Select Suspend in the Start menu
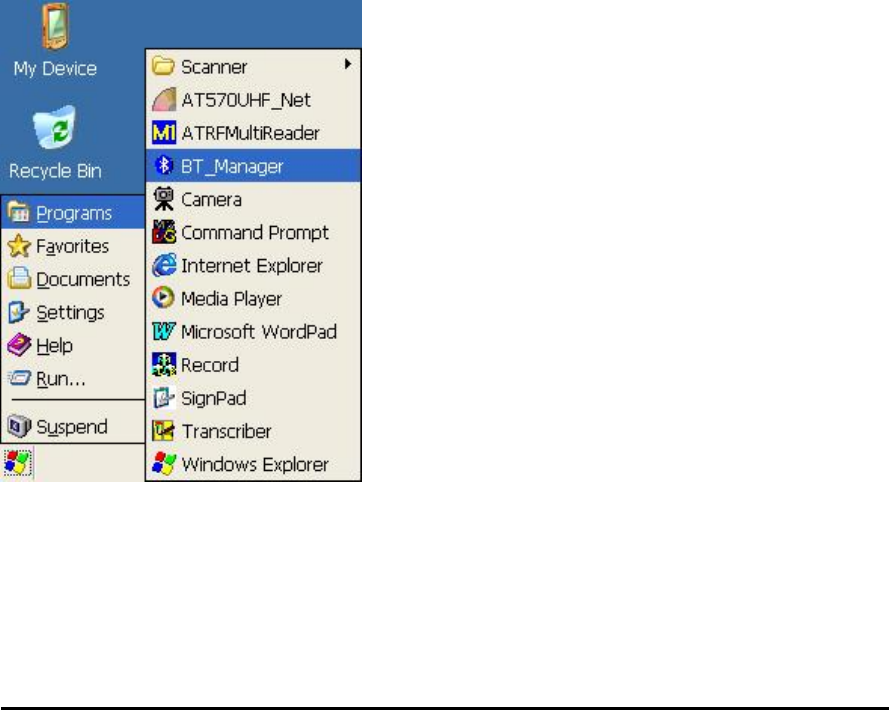The height and width of the screenshot is (710, 889). 73,426
